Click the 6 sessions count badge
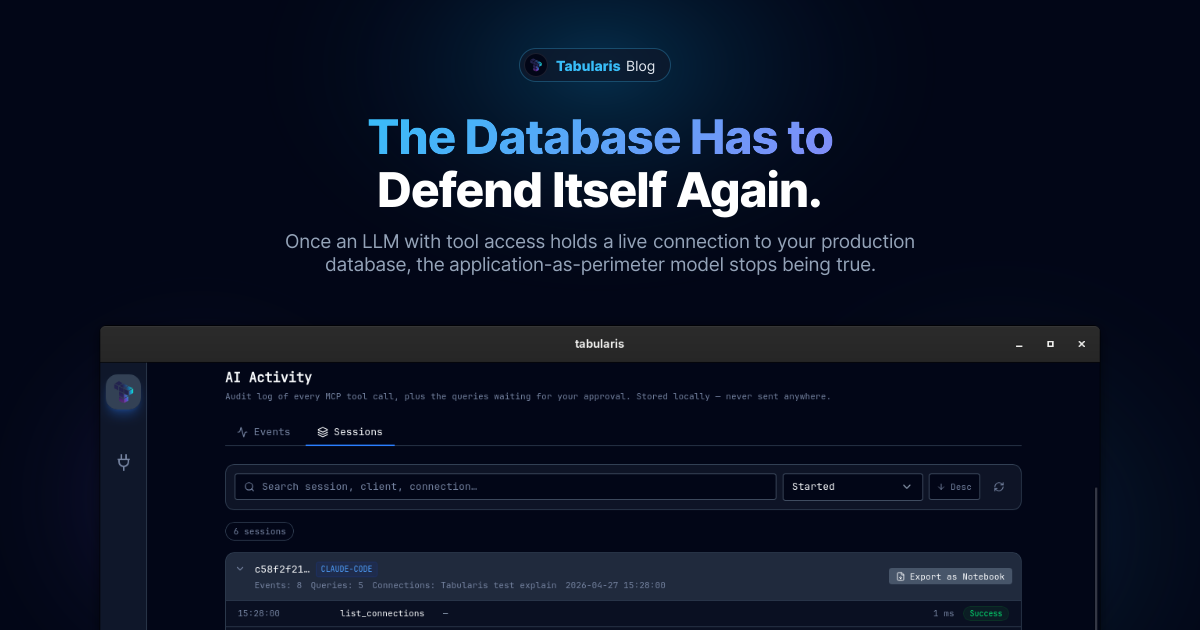The width and height of the screenshot is (1200, 630). coord(260,532)
